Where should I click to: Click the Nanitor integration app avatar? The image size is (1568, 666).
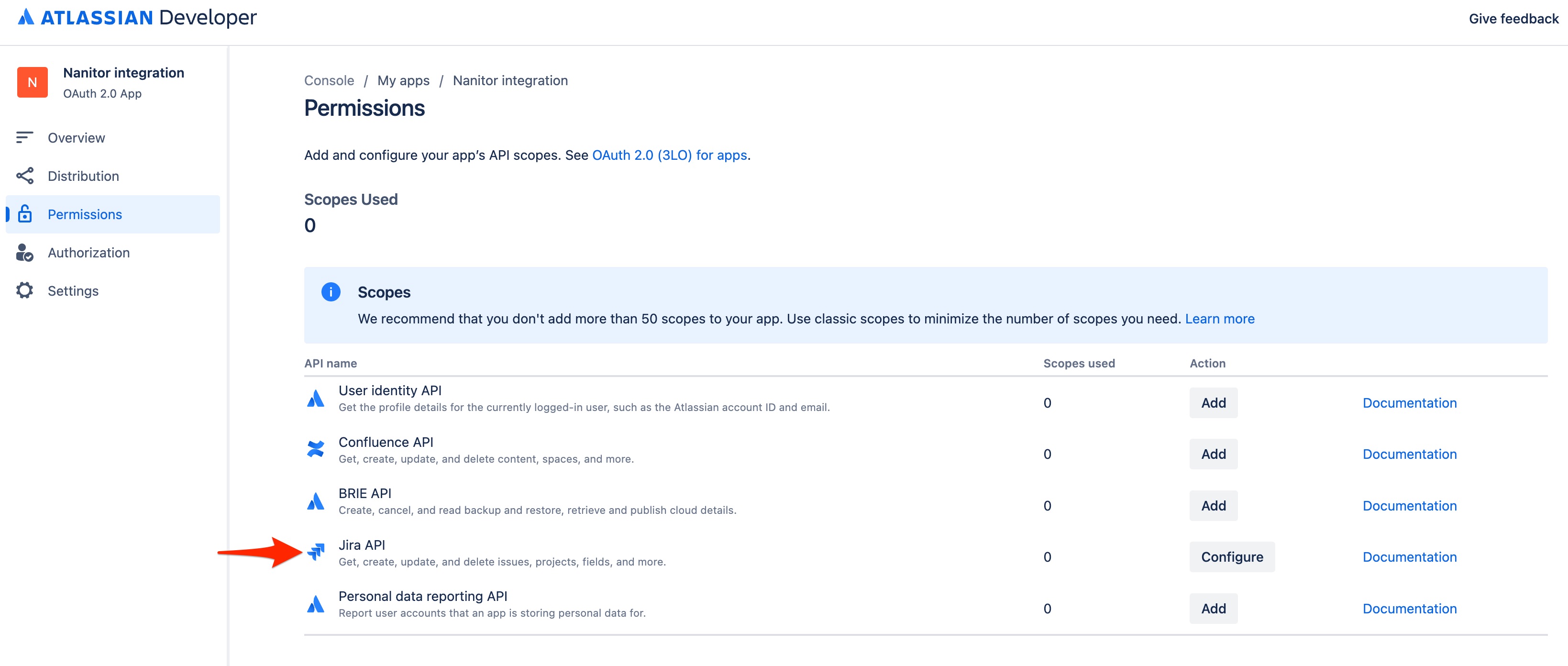32,82
